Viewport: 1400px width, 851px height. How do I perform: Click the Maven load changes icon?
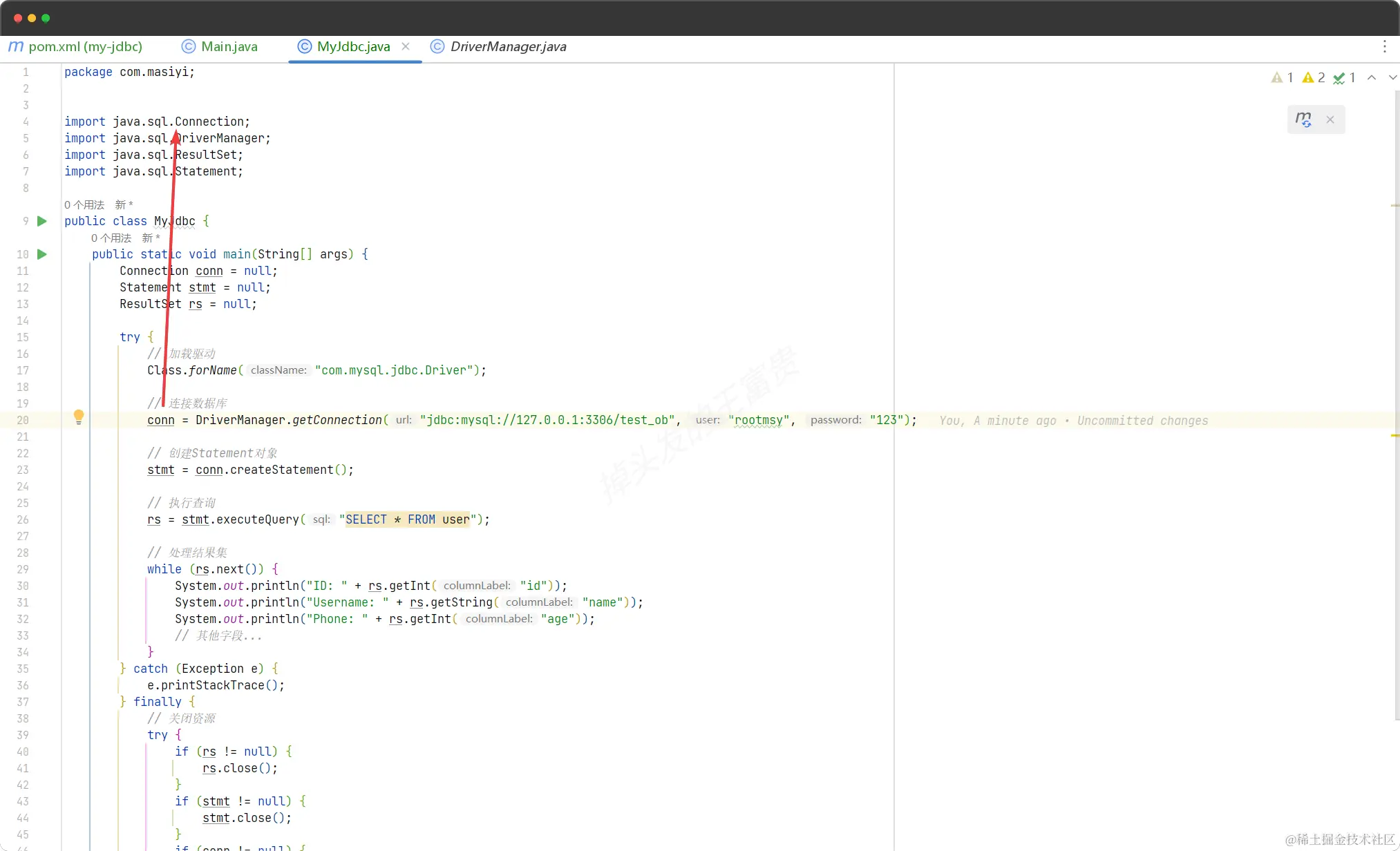(1303, 119)
